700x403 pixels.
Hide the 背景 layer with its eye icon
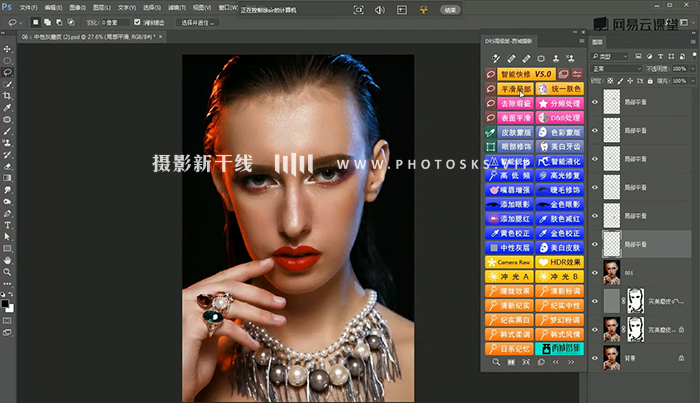pyautogui.click(x=595, y=358)
